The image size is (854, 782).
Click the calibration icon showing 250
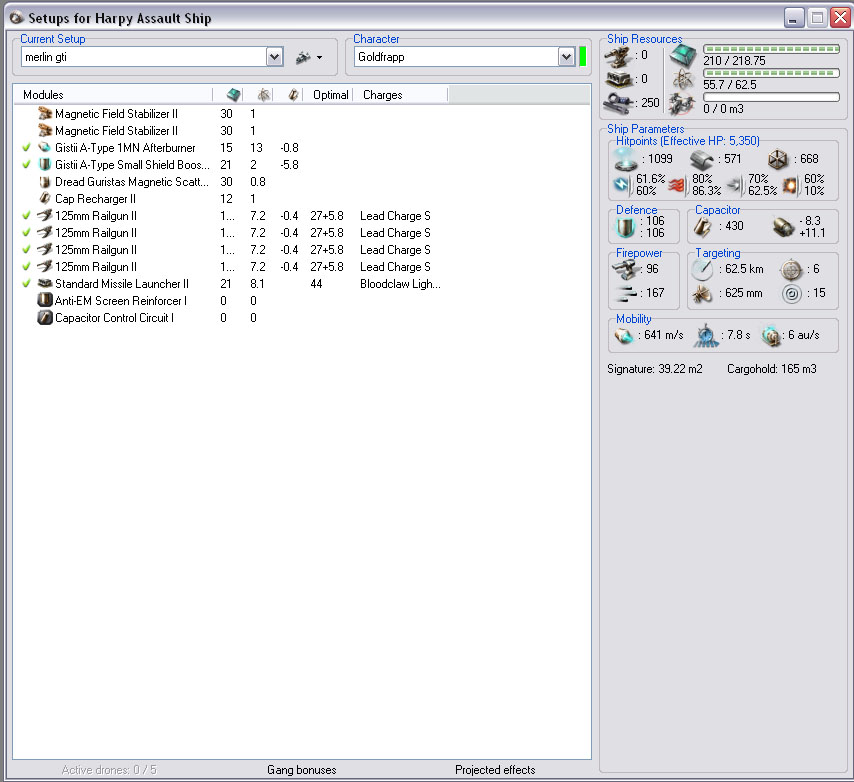click(x=618, y=102)
